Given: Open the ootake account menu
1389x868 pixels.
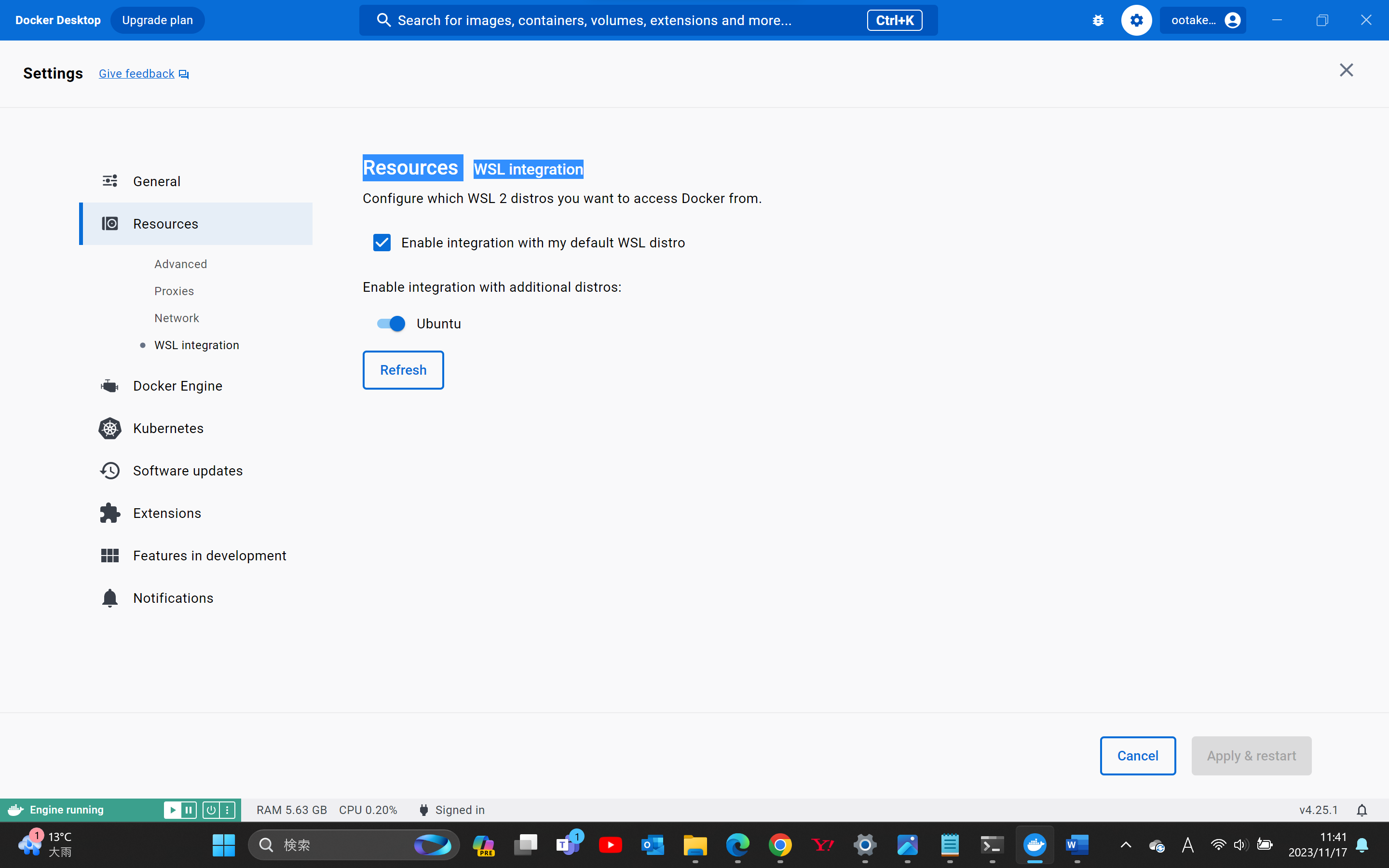Looking at the screenshot, I should [1203, 20].
